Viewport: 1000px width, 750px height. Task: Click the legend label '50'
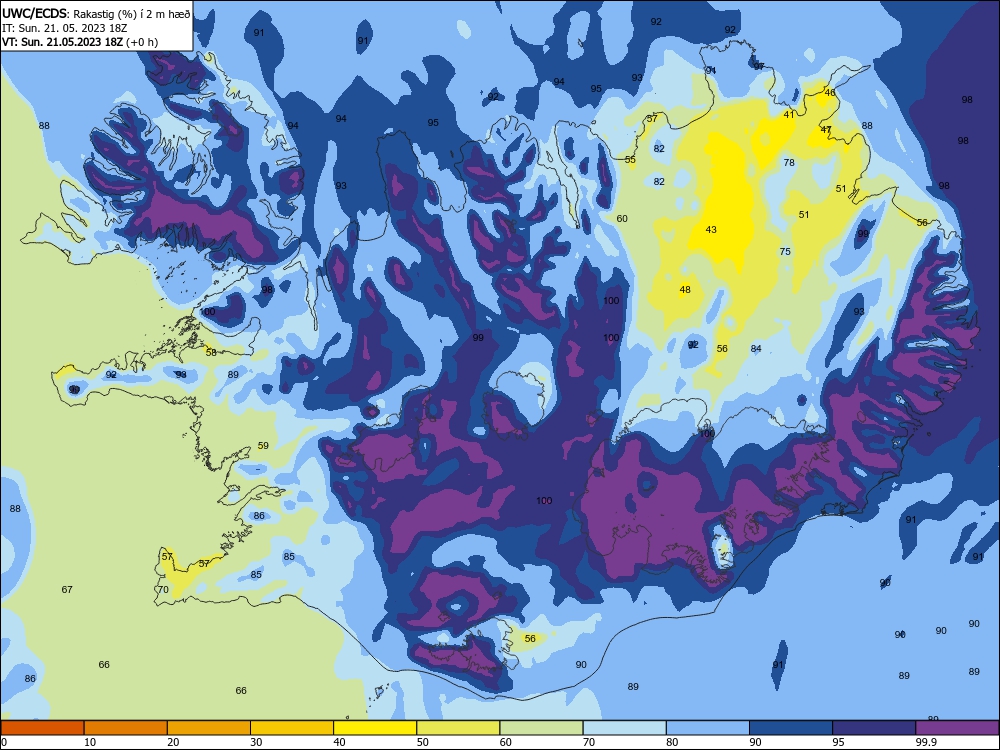(423, 742)
